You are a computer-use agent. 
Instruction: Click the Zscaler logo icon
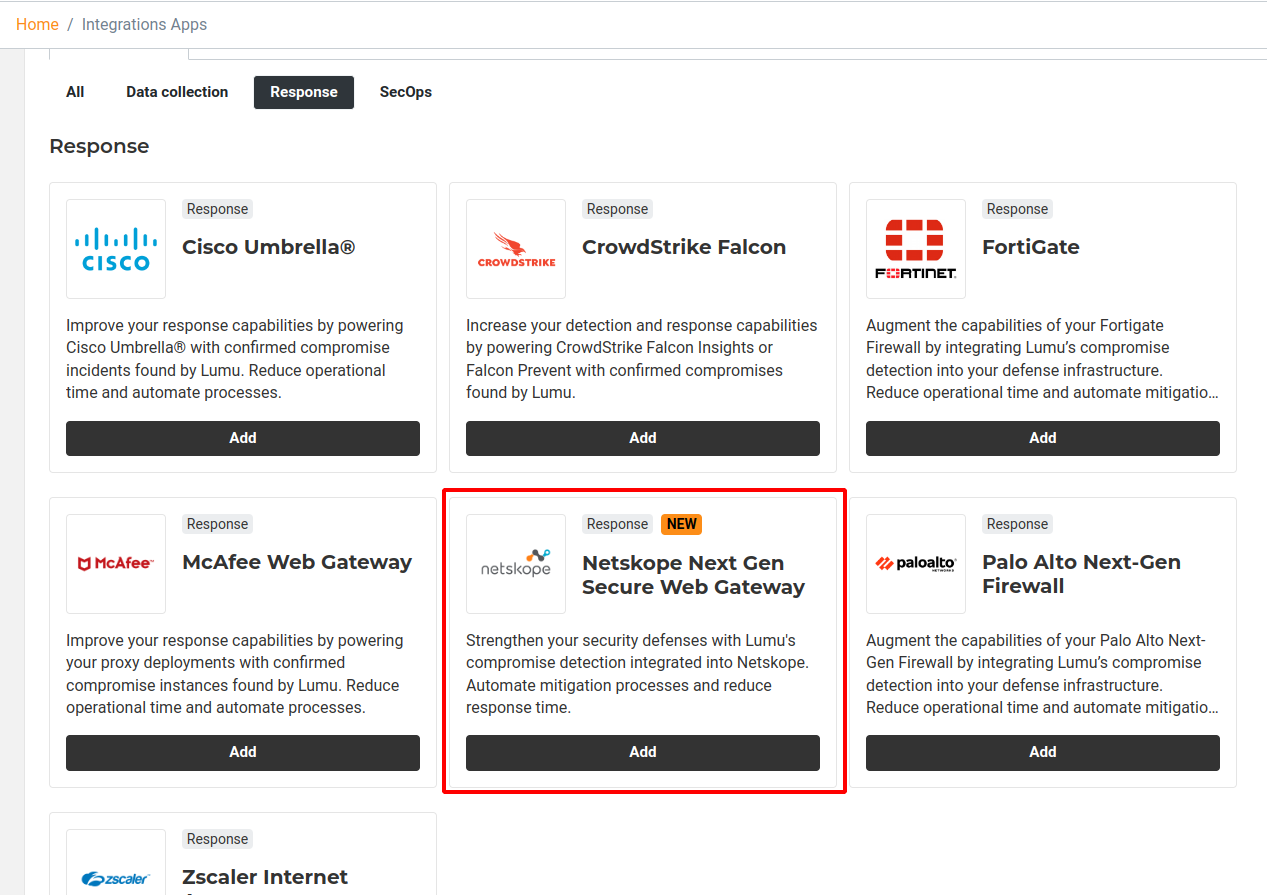point(116,878)
